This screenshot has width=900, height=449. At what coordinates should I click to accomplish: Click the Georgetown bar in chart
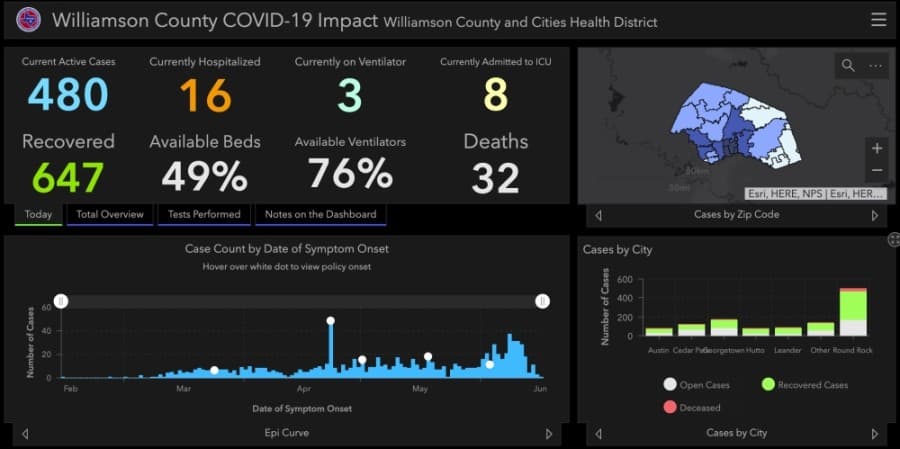pyautogui.click(x=724, y=327)
